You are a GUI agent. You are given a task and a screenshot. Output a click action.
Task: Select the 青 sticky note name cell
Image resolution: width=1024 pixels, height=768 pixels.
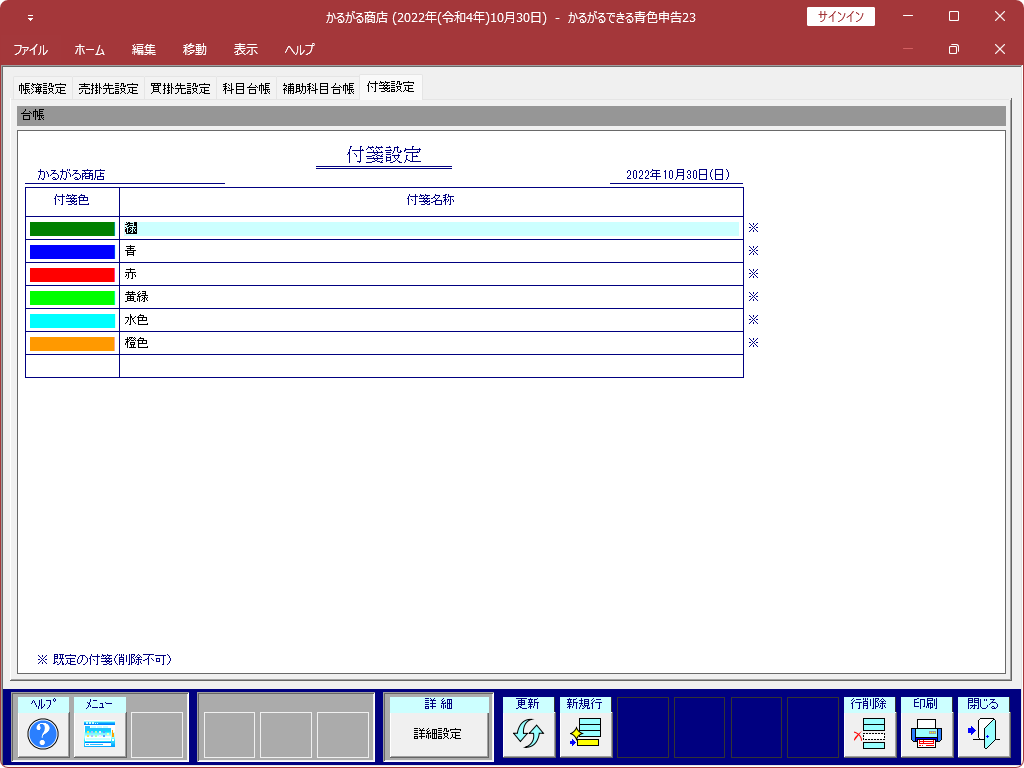pyautogui.click(x=432, y=251)
